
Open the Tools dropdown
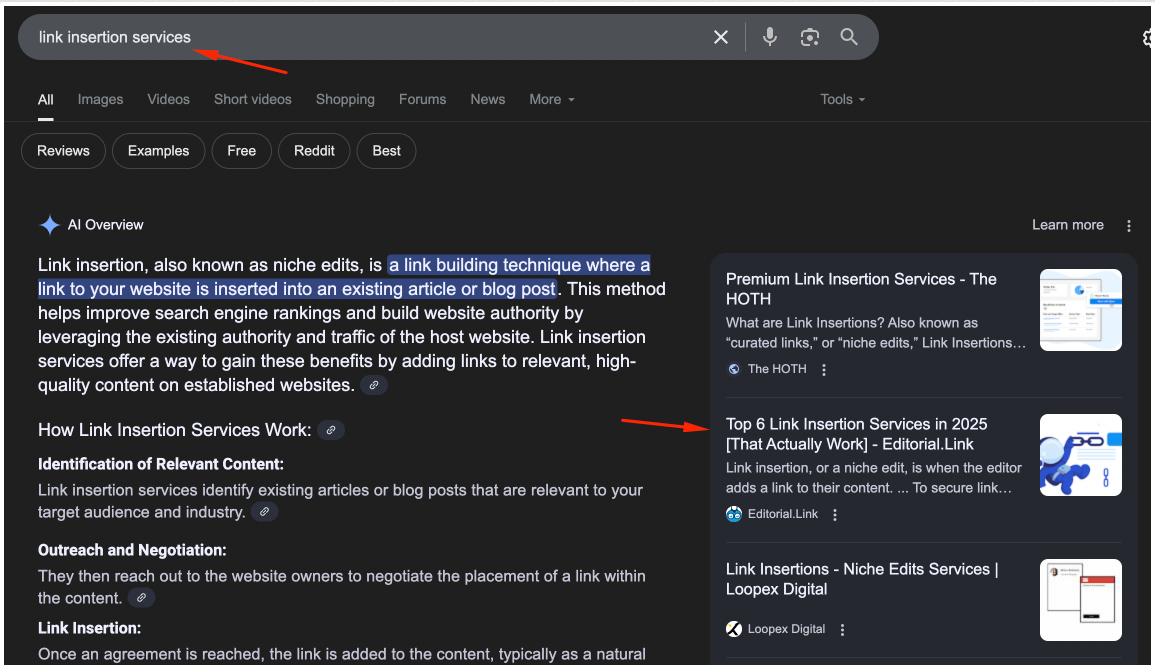coord(843,99)
